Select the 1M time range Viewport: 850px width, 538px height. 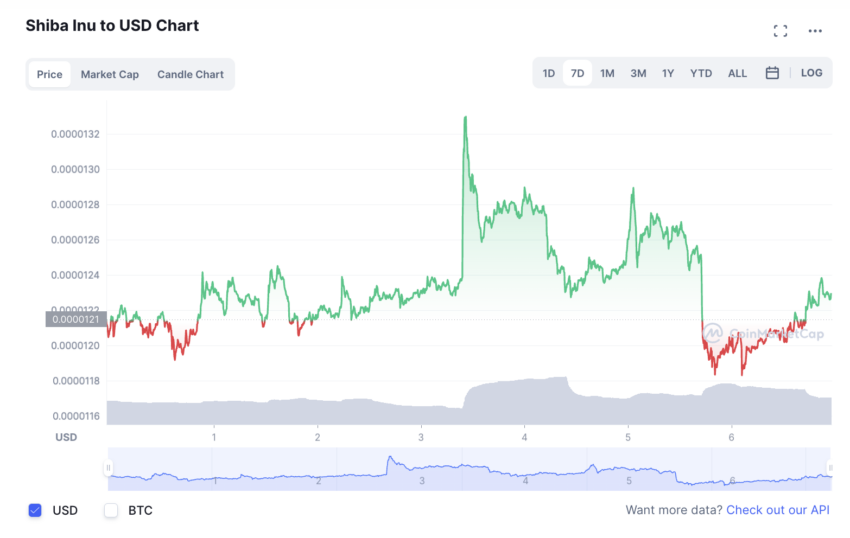(x=607, y=73)
